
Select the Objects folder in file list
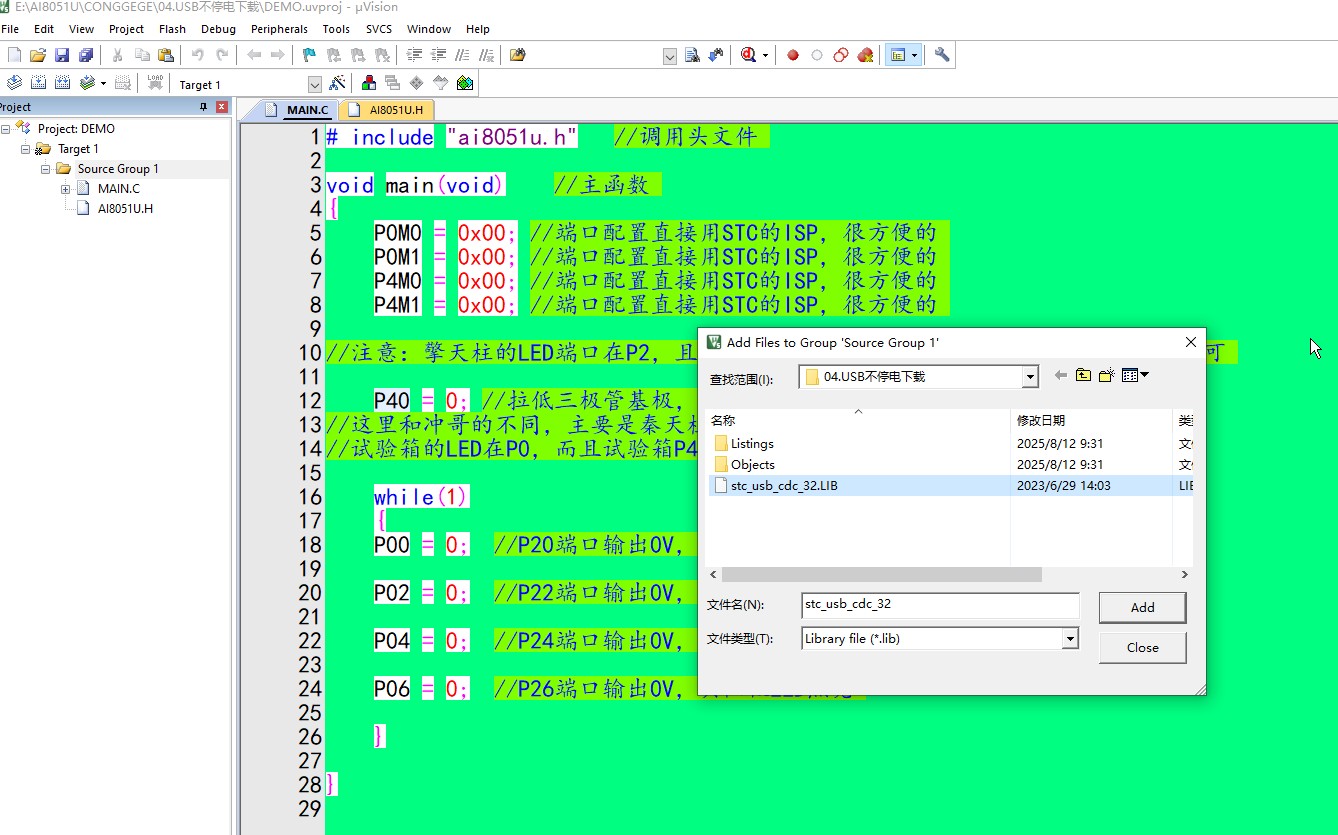(752, 465)
